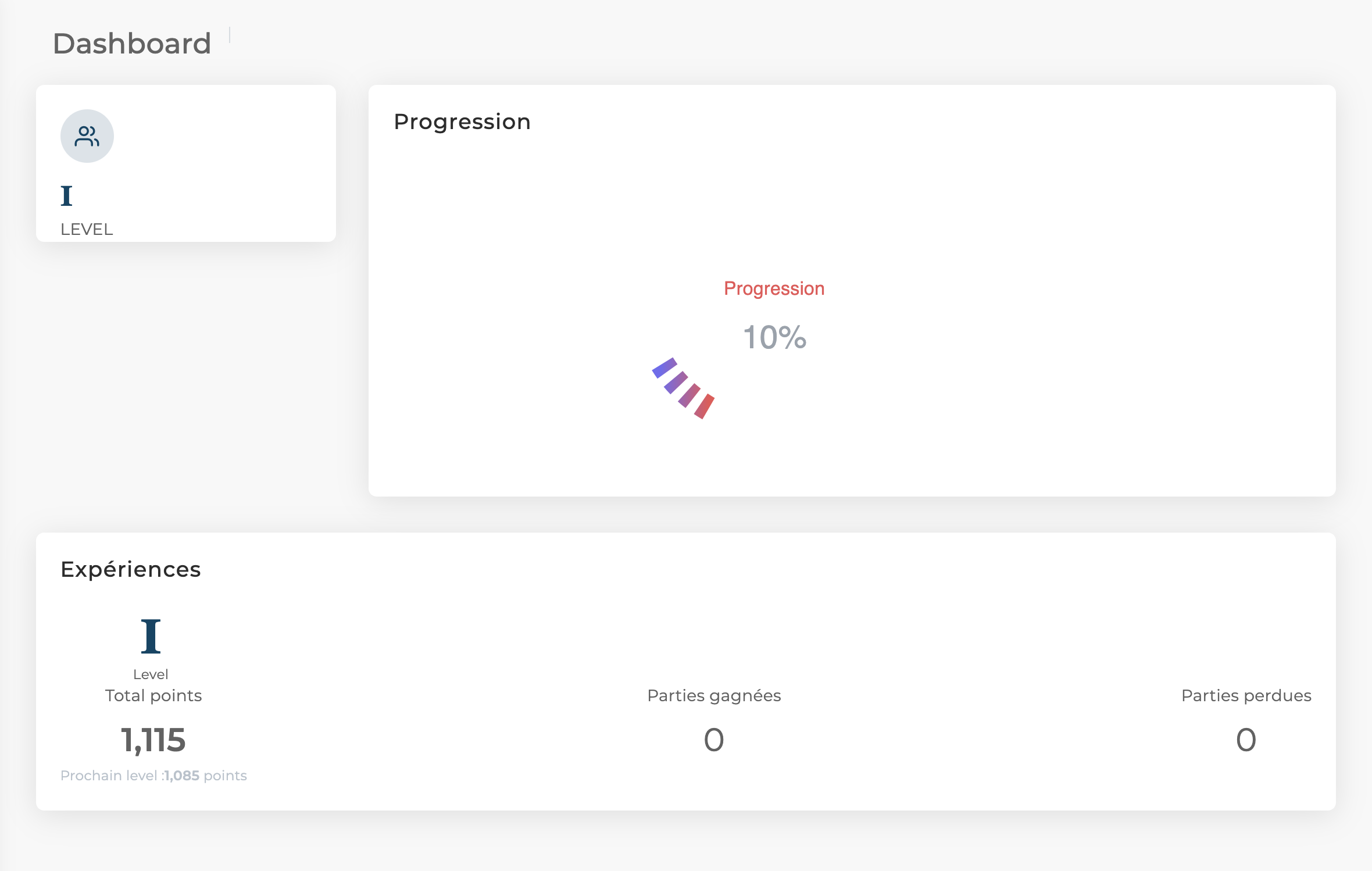Click Prochain level 1,085 points text

153,776
